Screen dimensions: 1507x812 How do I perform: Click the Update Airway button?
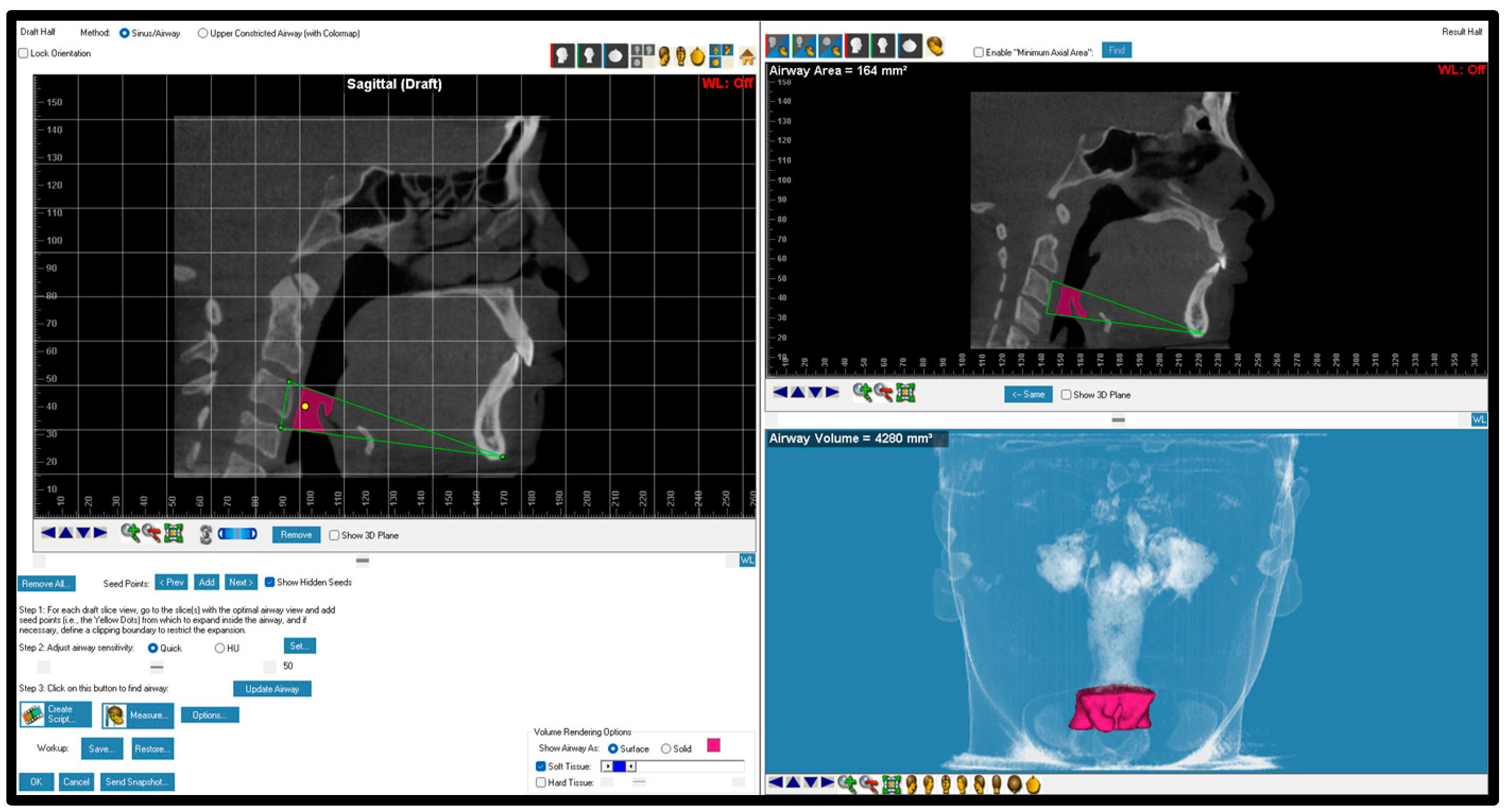[272, 689]
